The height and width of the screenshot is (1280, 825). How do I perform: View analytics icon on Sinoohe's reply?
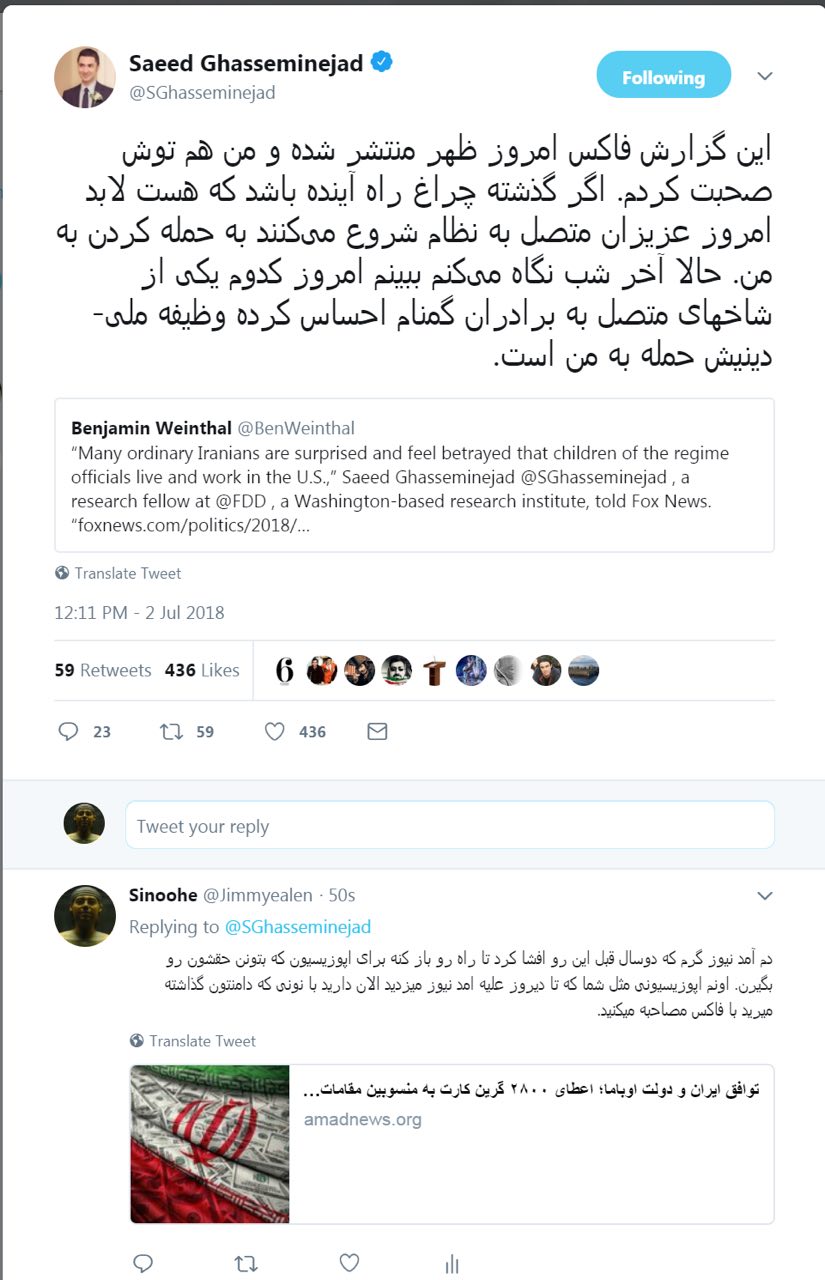451,1262
